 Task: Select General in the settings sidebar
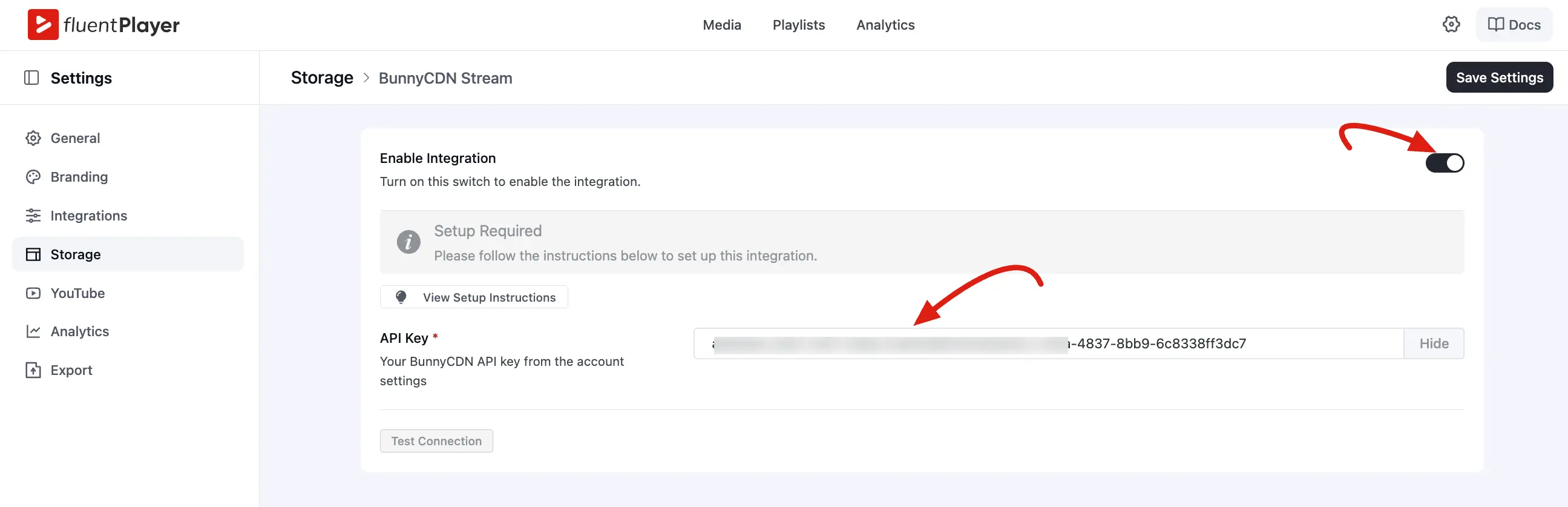point(128,138)
